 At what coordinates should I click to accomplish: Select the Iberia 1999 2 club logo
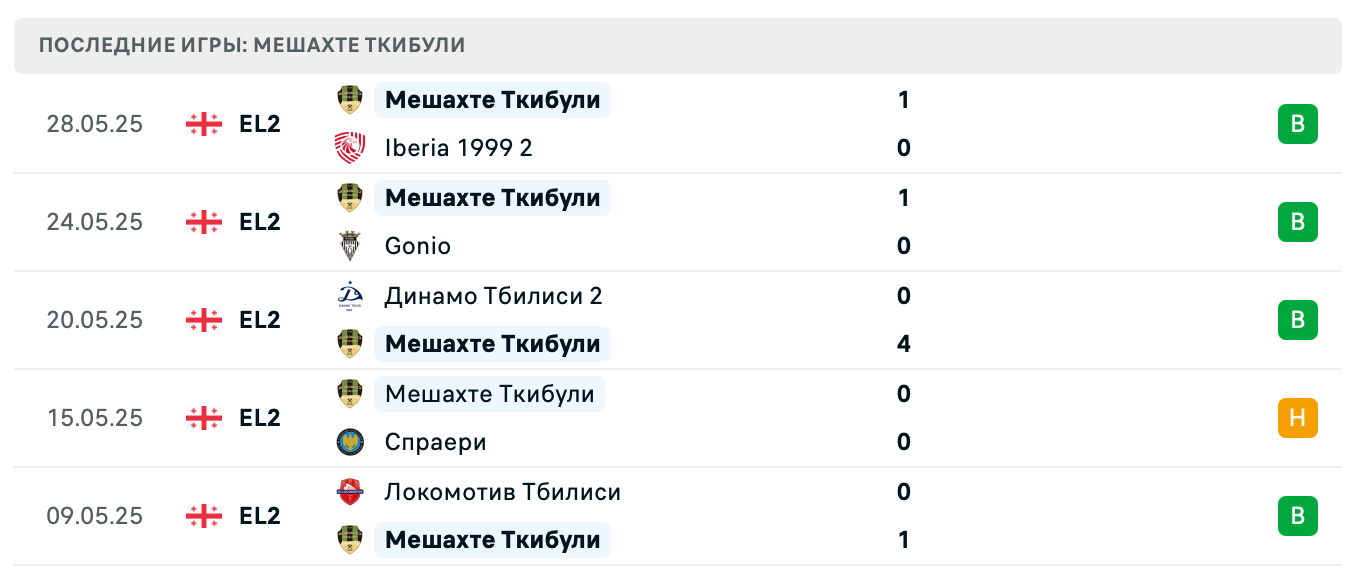(349, 147)
